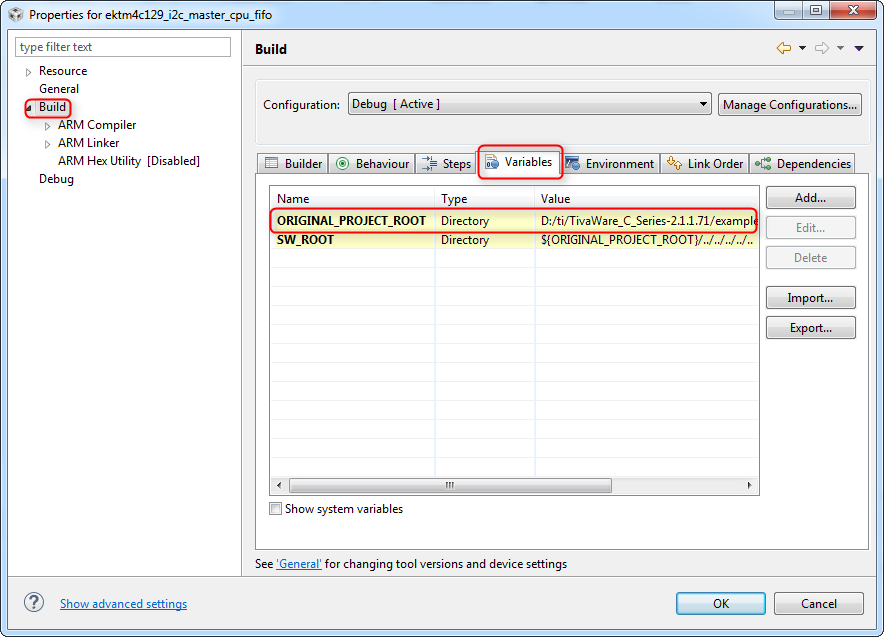
Task: Click the Environment tab icon
Action: [x=573, y=163]
